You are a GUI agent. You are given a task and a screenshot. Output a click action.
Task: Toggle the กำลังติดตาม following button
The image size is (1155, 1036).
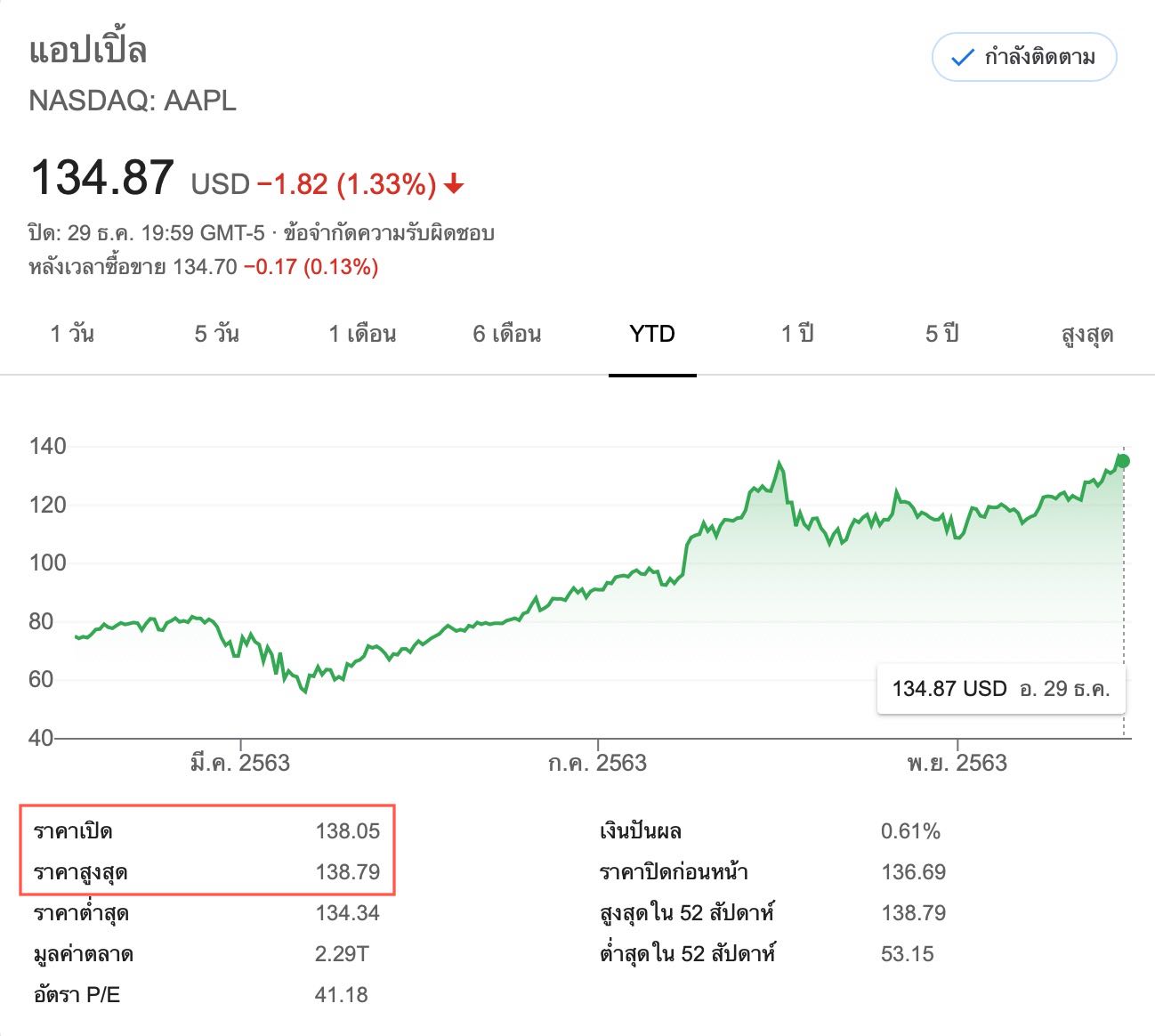[1023, 58]
